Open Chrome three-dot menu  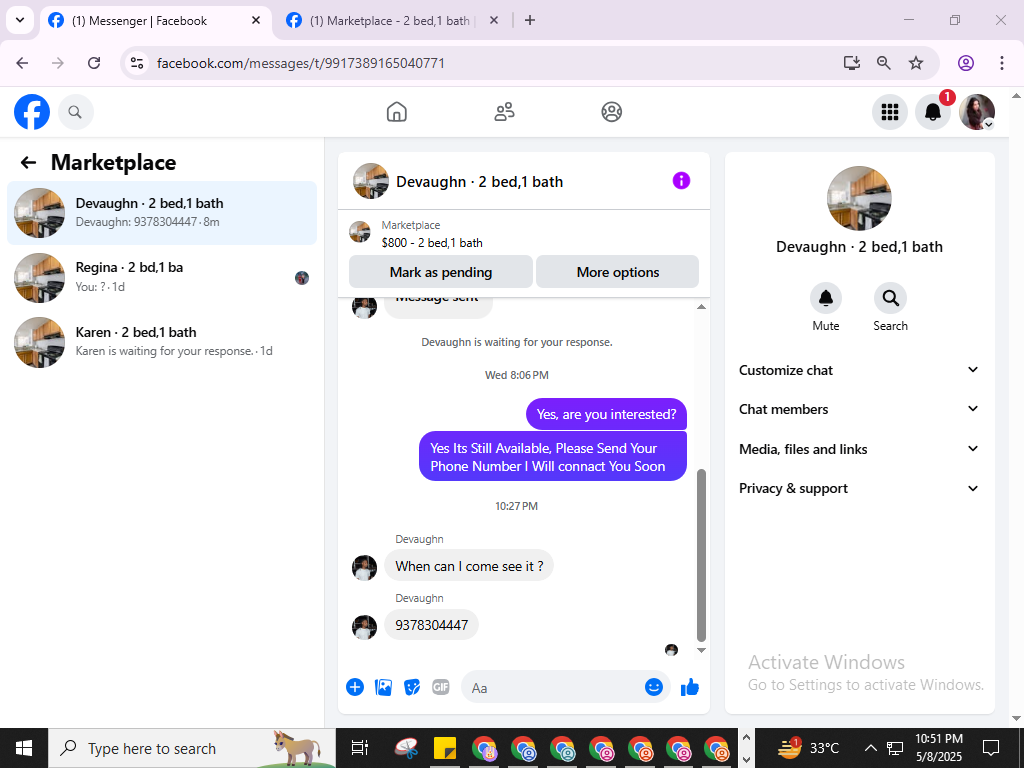(x=1002, y=63)
